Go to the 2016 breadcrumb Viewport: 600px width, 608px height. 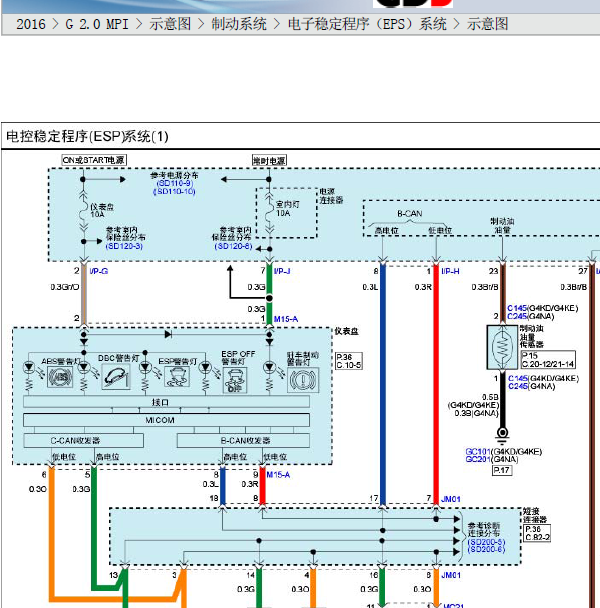[31, 24]
